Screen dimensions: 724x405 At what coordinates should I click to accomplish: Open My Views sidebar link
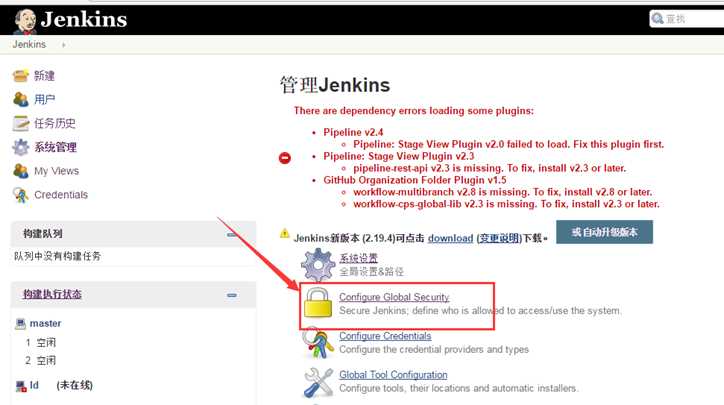(56, 171)
